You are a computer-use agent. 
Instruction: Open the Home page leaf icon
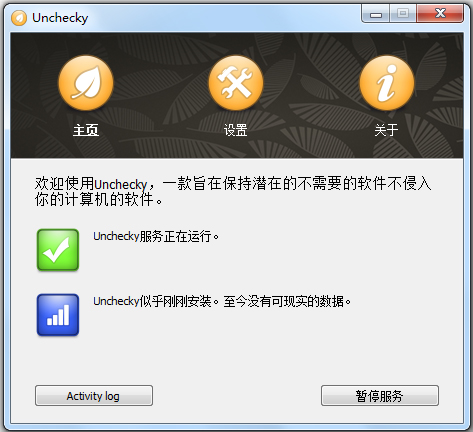pyautogui.click(x=86, y=83)
